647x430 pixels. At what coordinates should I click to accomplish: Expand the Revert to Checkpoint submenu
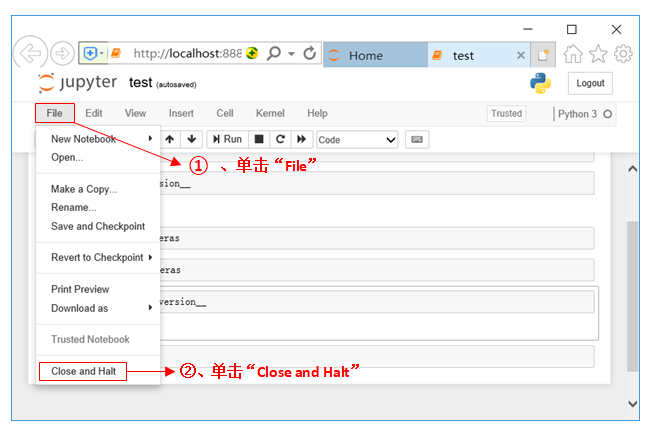pos(98,258)
